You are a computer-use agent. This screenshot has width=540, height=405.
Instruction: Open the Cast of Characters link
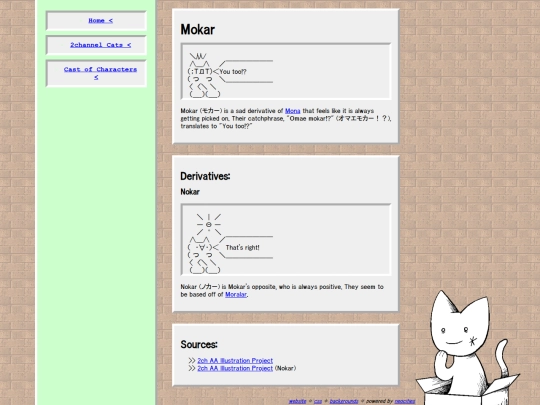[100, 73]
